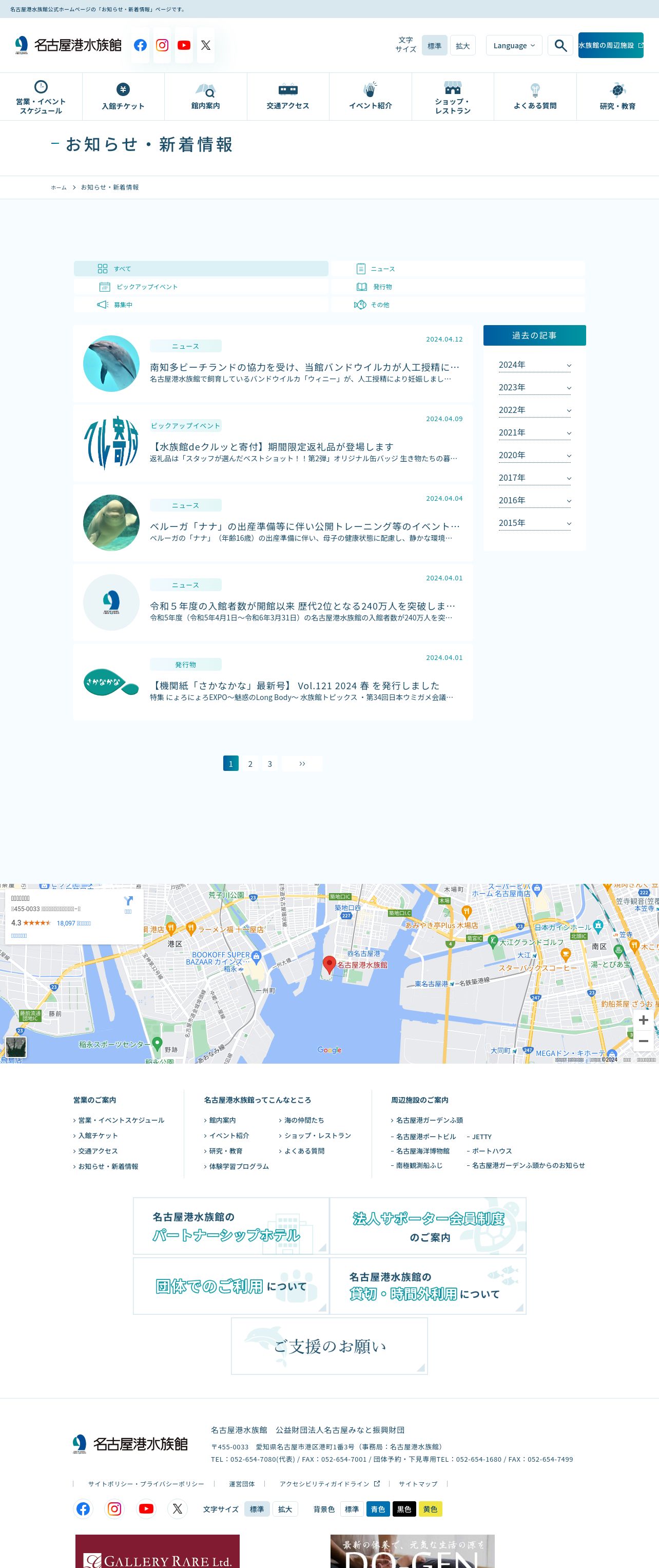Viewport: 659px width, 1568px height.
Task: Click the next pages double-arrow button
Action: 302,763
